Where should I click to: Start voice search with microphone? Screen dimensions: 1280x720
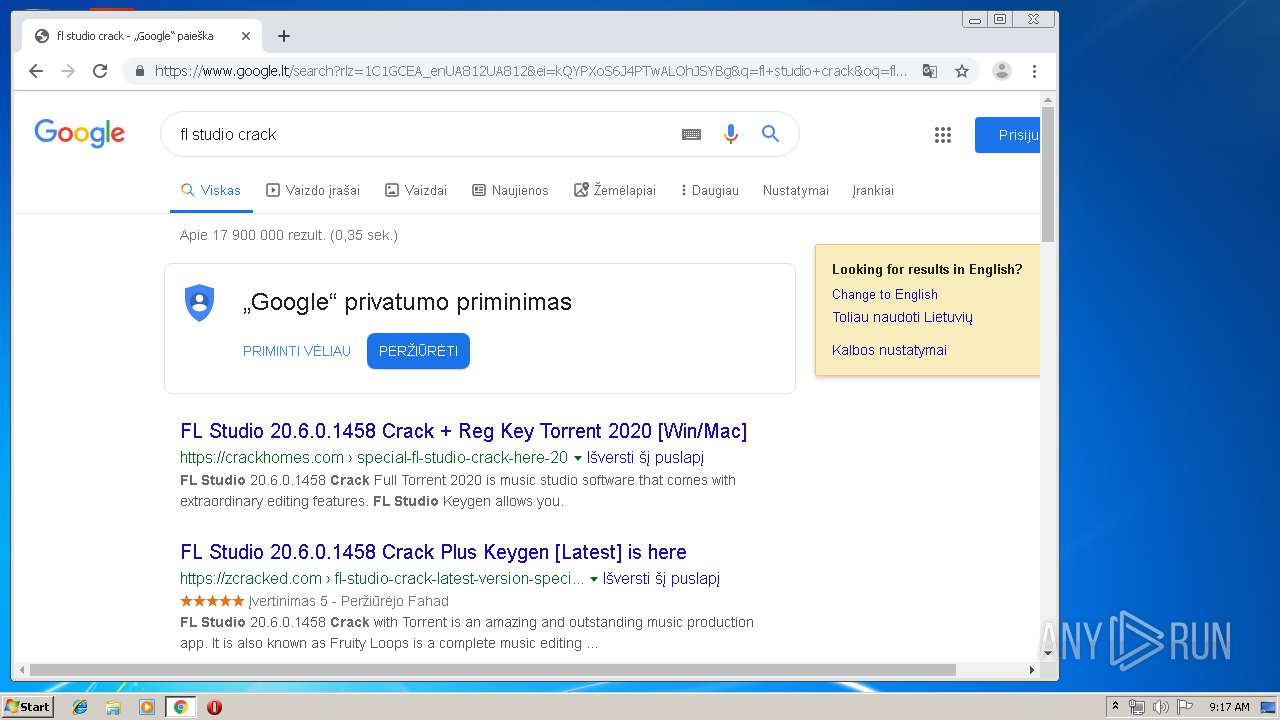[x=731, y=134]
